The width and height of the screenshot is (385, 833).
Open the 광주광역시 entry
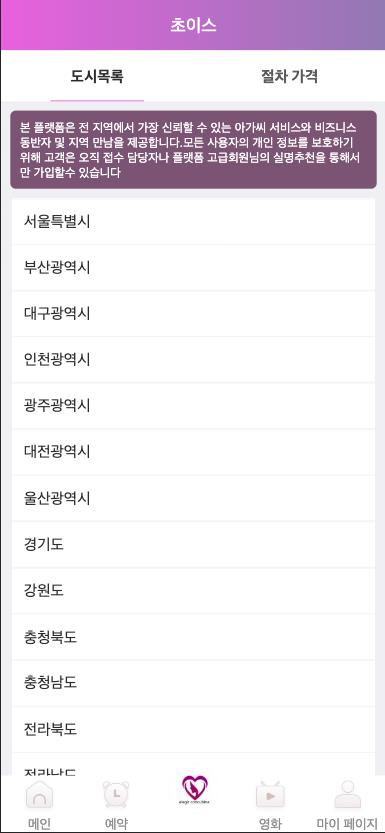click(x=193, y=406)
